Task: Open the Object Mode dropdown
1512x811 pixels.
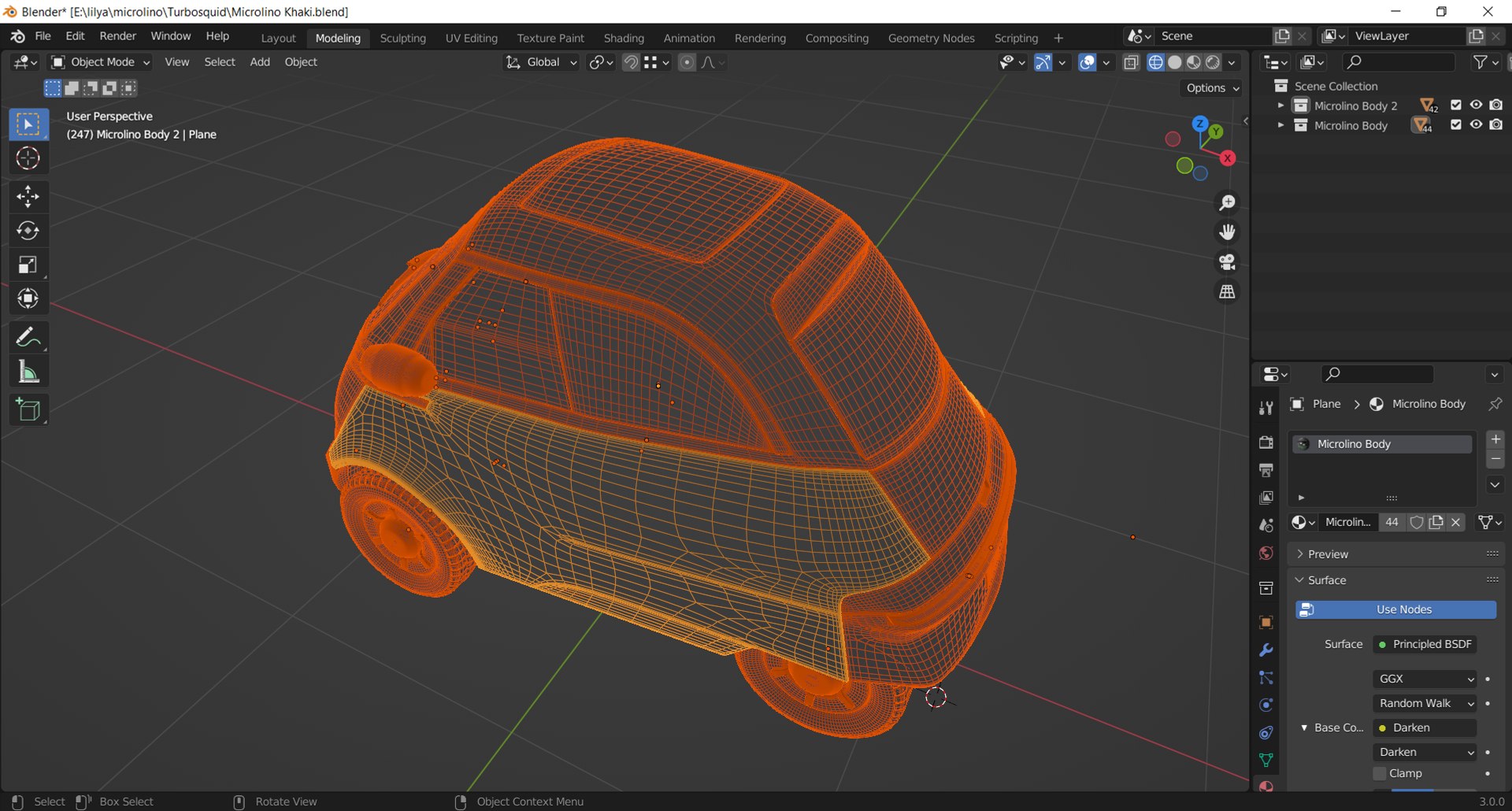Action: tap(101, 62)
